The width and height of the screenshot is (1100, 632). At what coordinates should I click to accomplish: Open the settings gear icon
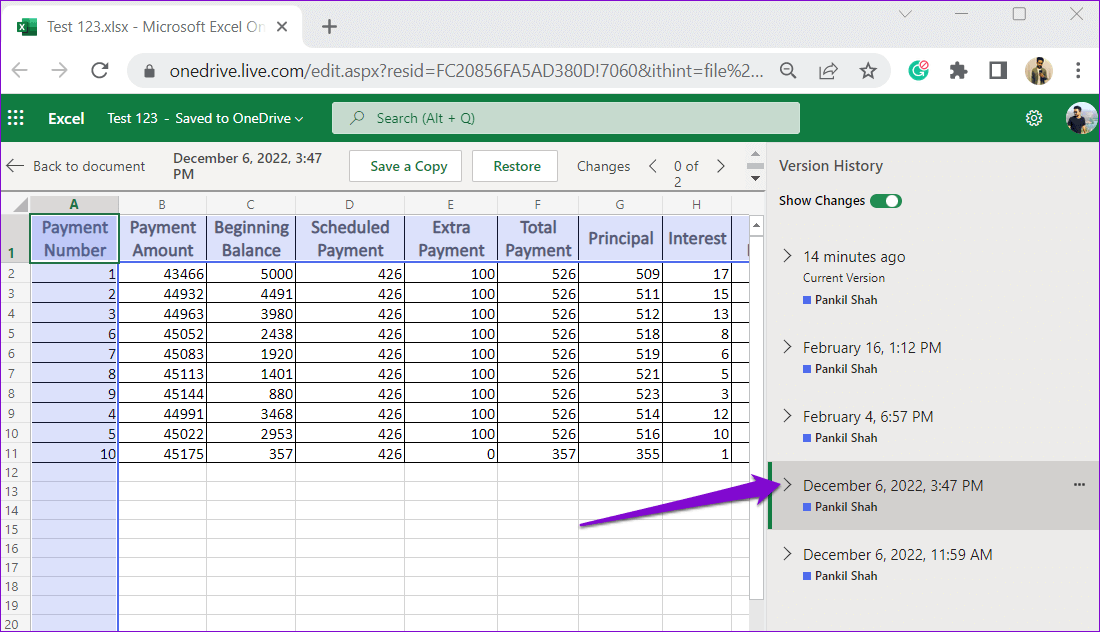pos(1034,118)
